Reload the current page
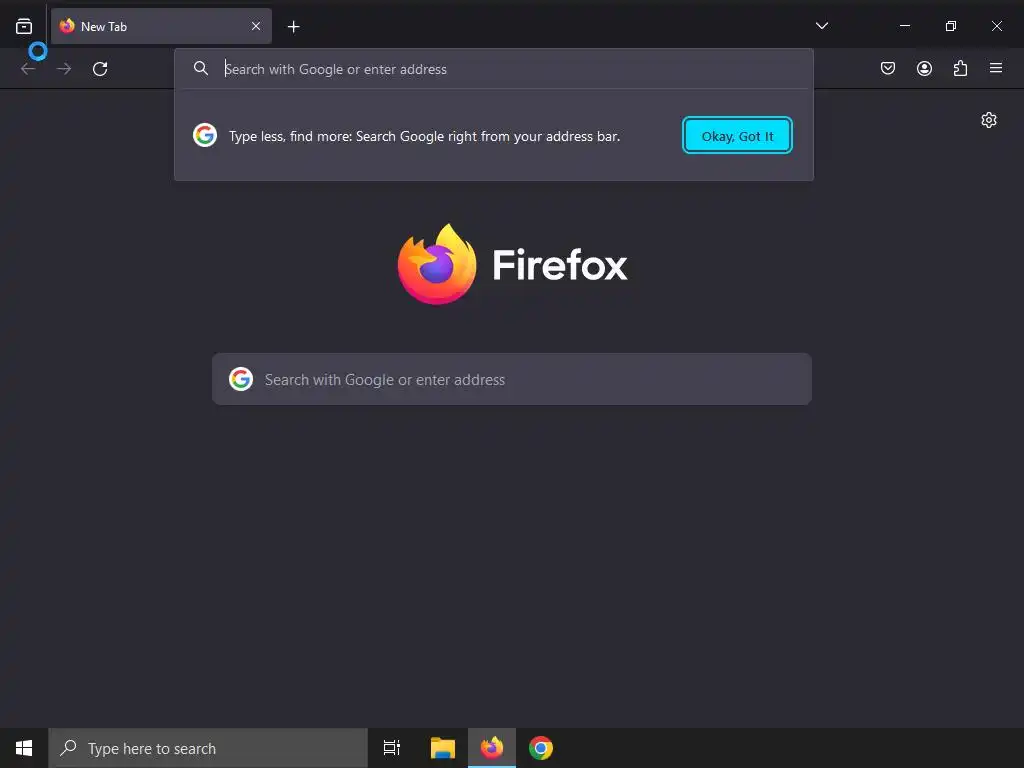 [x=100, y=69]
